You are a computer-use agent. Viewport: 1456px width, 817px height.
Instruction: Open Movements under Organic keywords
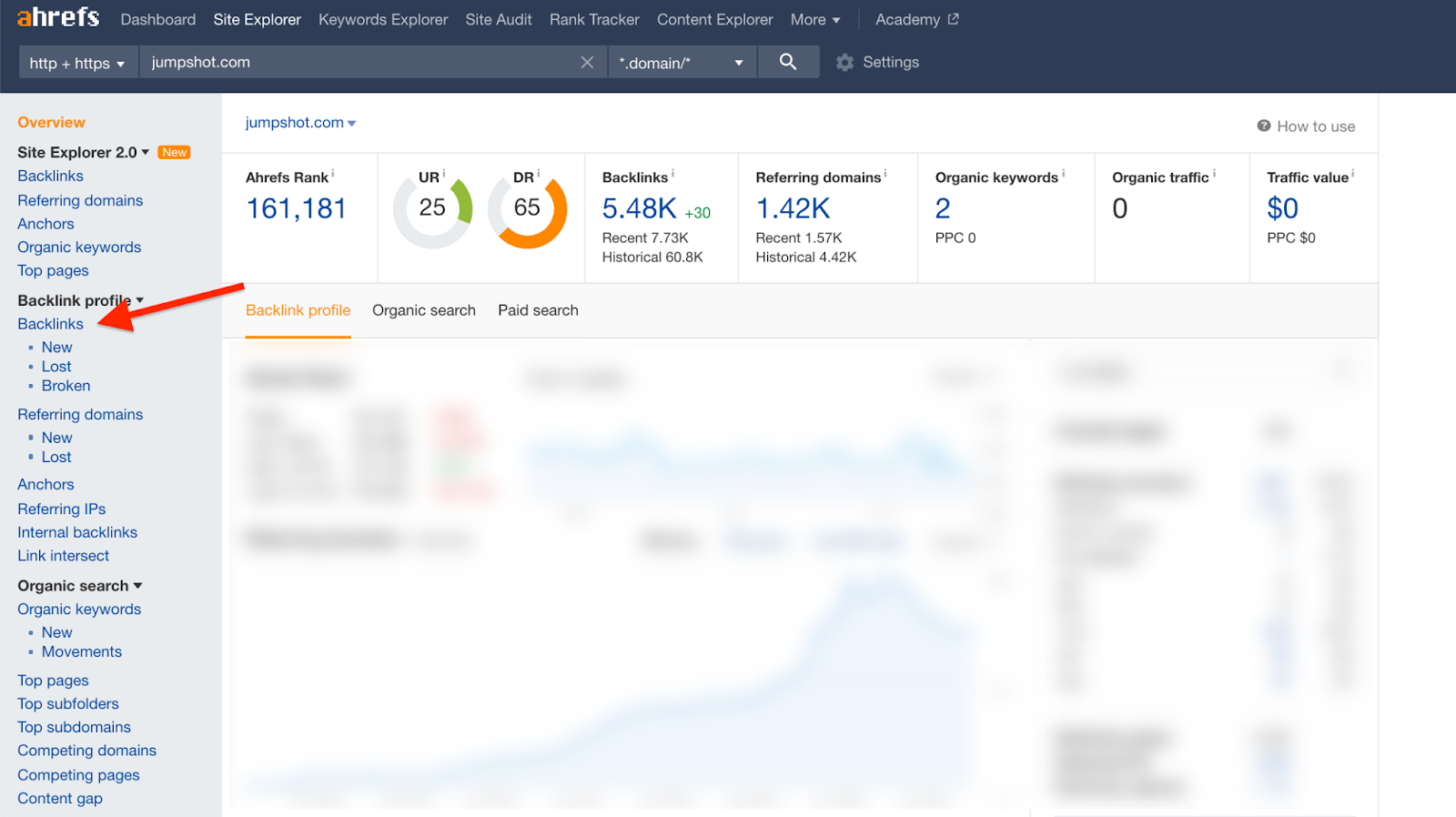[81, 651]
